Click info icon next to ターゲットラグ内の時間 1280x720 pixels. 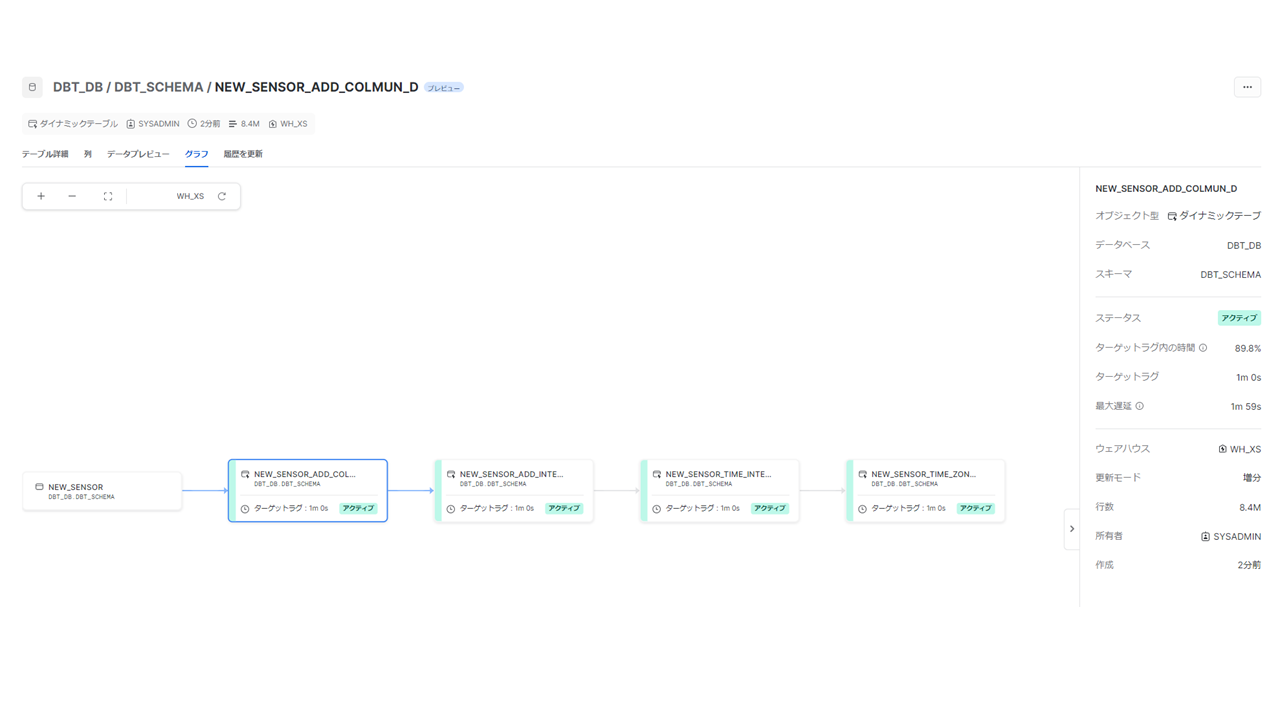[x=1203, y=348]
